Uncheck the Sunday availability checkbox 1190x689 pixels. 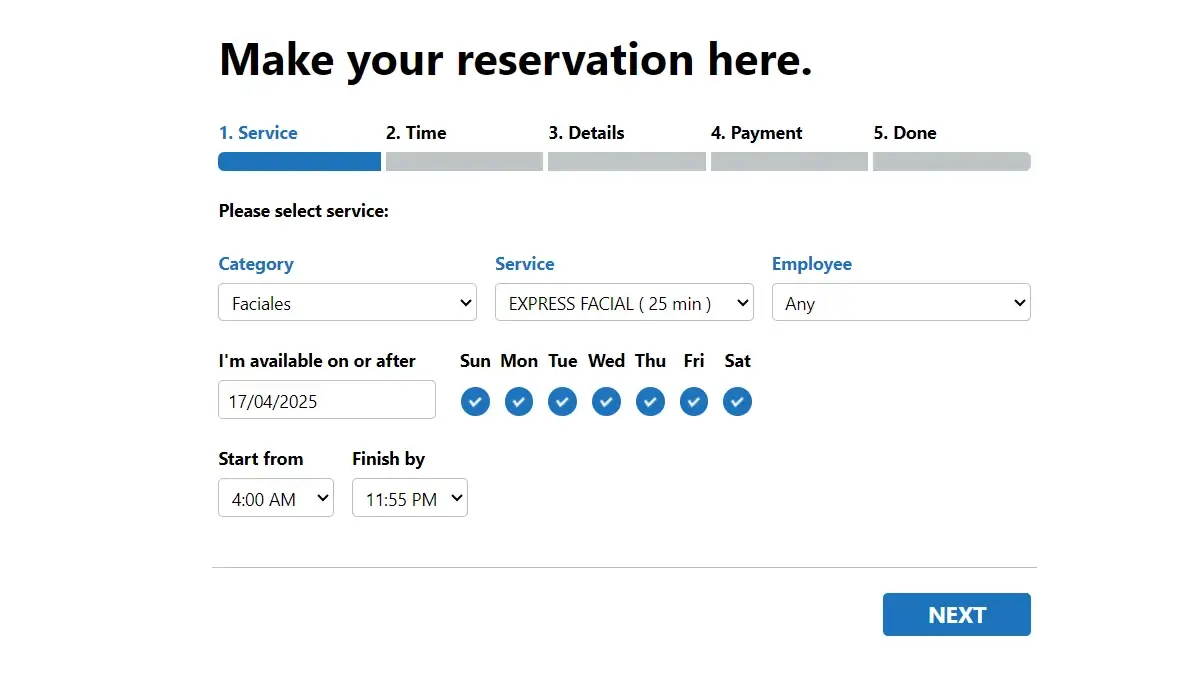tap(475, 402)
